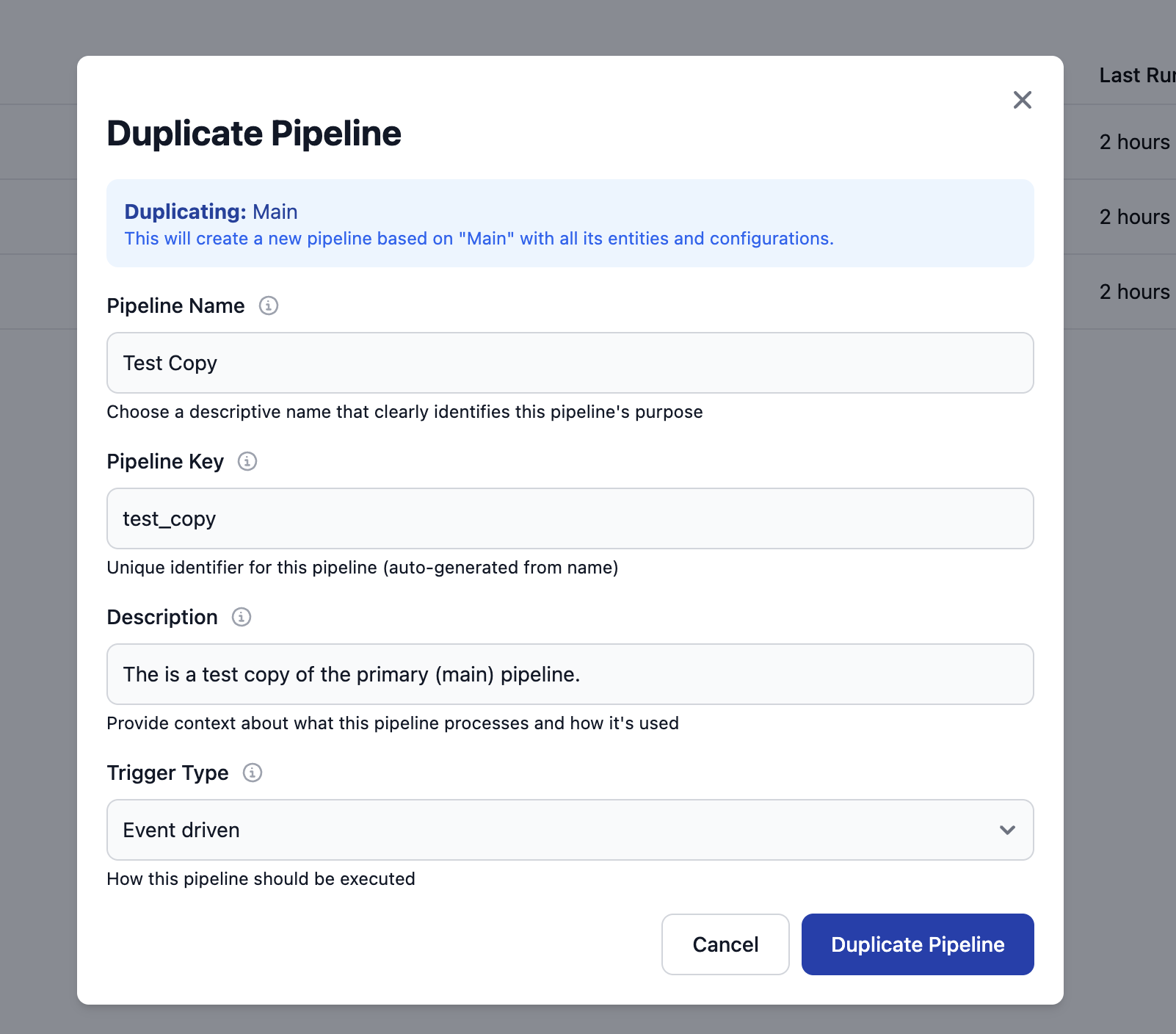Click the chevron on the Trigger Type selector
Image resolution: width=1176 pixels, height=1034 pixels.
point(1008,831)
